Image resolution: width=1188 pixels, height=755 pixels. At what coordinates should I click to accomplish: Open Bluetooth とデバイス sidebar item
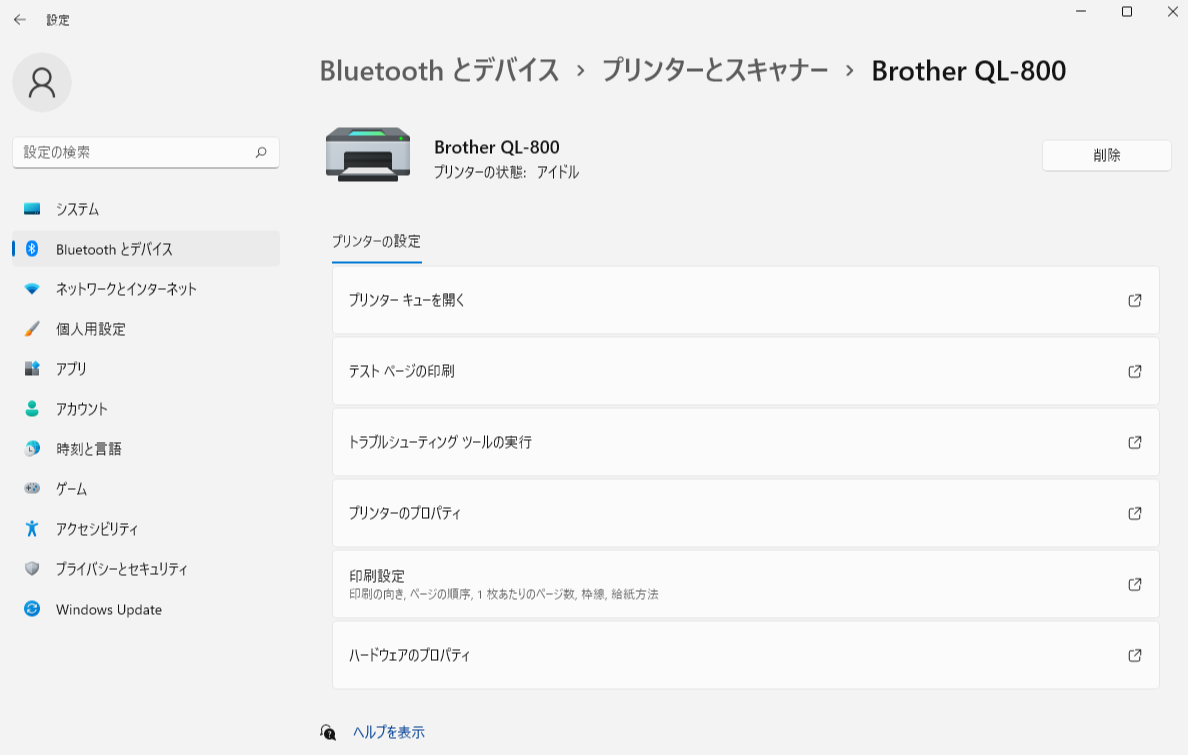pos(114,249)
